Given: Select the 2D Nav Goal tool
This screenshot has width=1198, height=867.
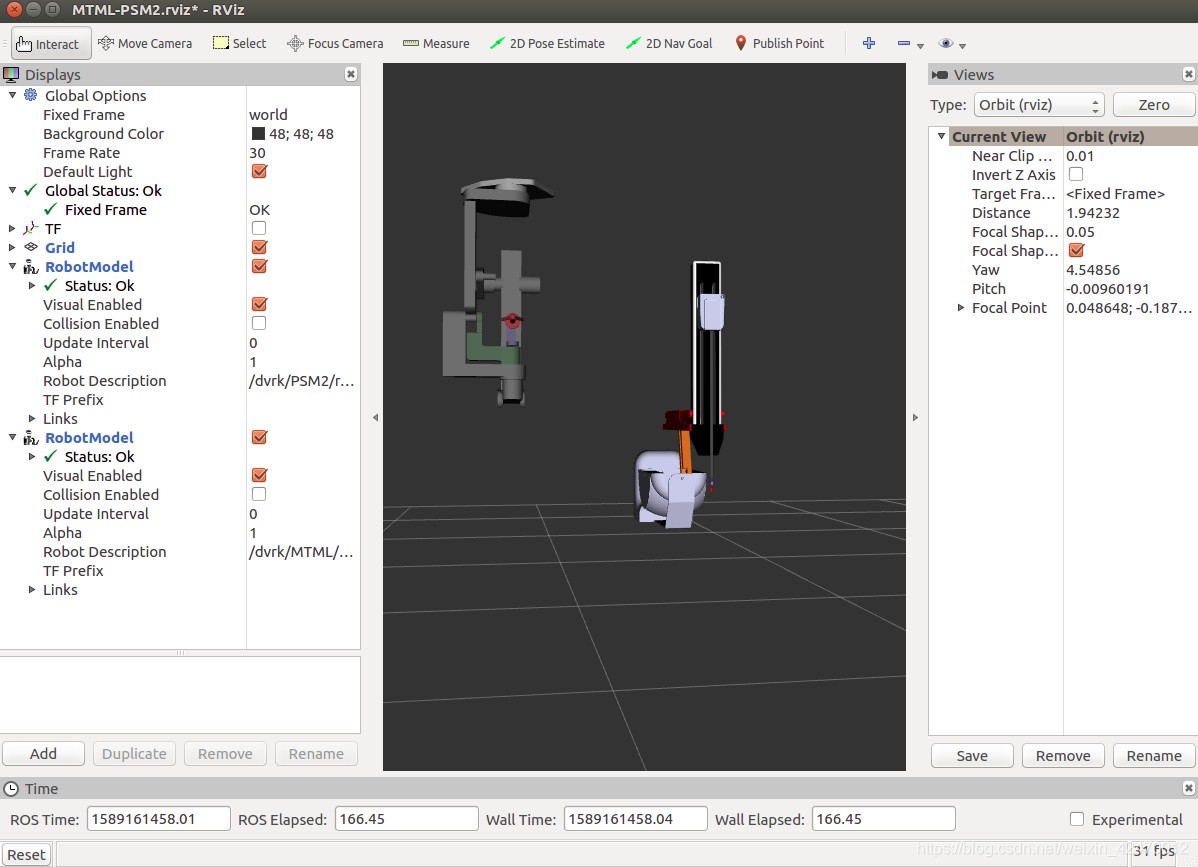Looking at the screenshot, I should pos(669,44).
